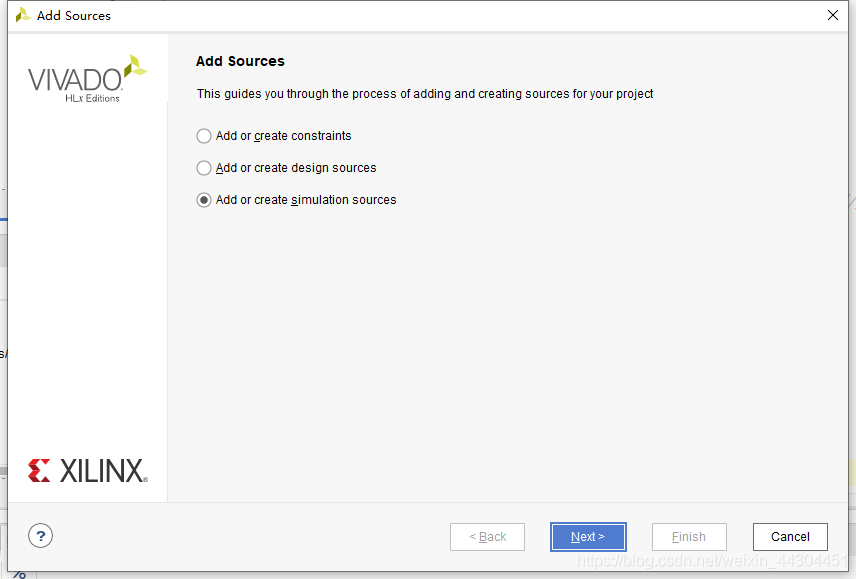Click the 'Add or create design sources' label
856x579 pixels.
[x=296, y=168]
